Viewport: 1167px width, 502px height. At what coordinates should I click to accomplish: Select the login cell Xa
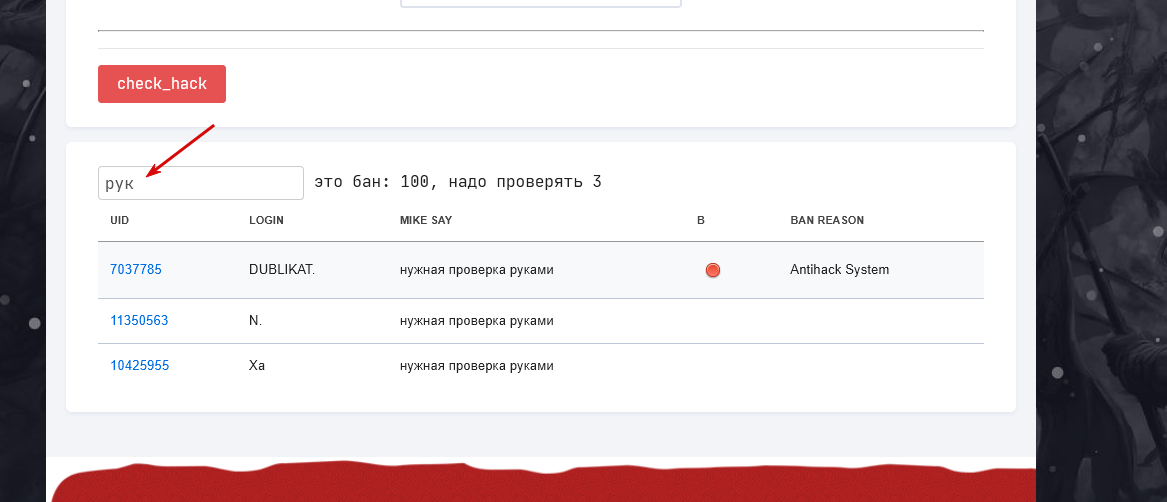pyautogui.click(x=257, y=366)
